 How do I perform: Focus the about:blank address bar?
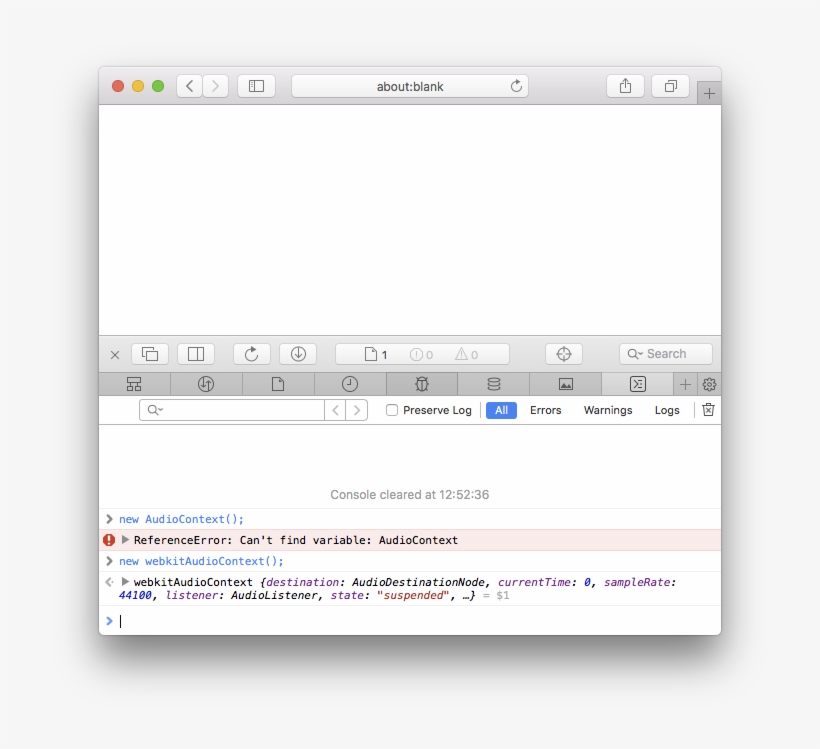point(409,86)
